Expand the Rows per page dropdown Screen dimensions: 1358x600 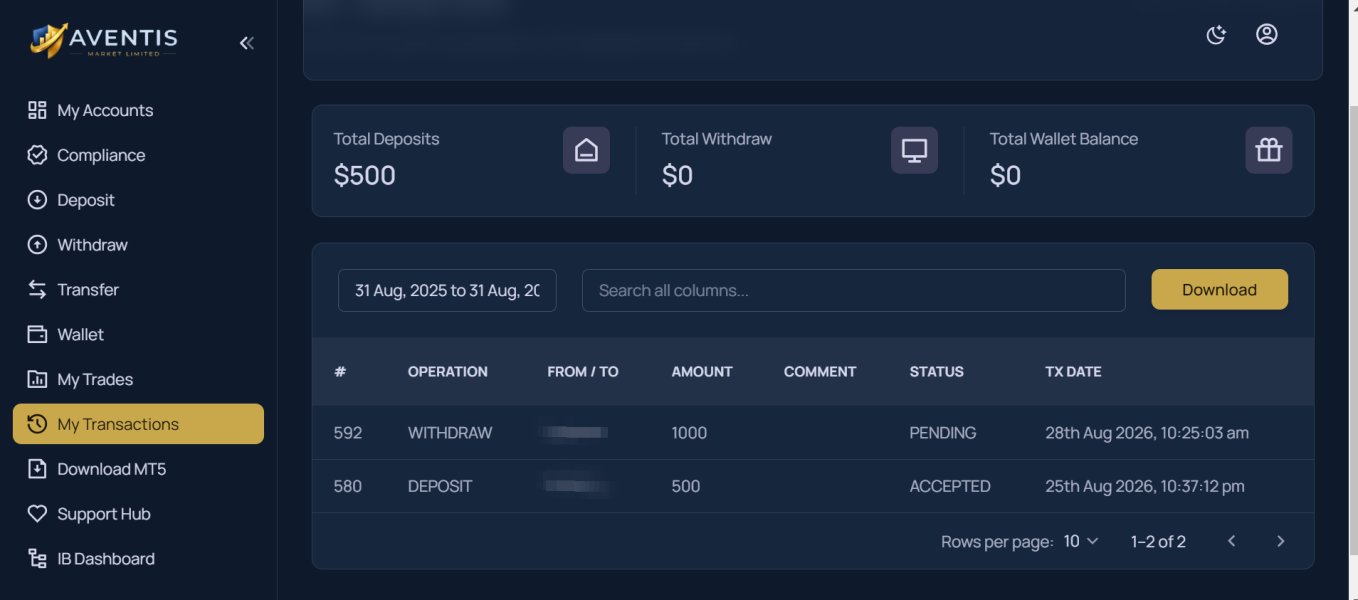pyautogui.click(x=1080, y=541)
